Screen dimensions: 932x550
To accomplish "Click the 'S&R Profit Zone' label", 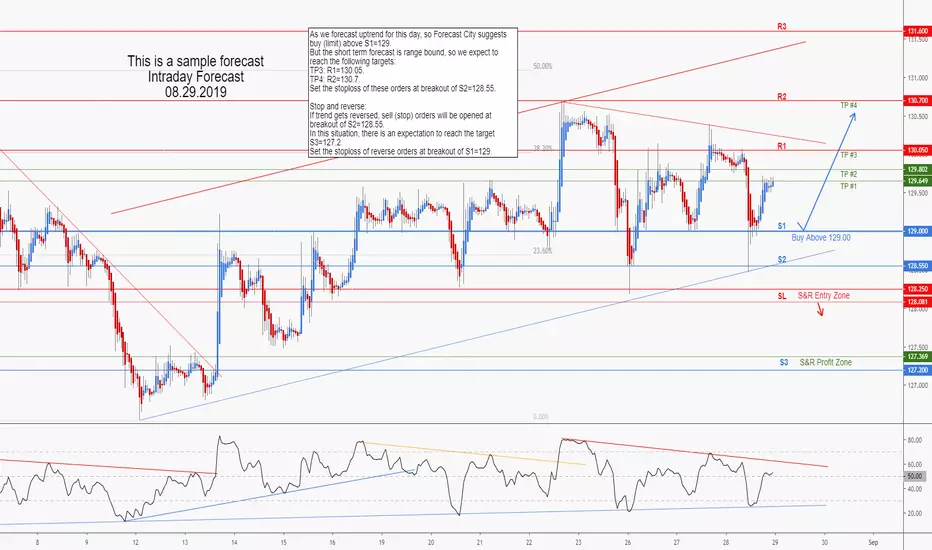I will [x=825, y=362].
